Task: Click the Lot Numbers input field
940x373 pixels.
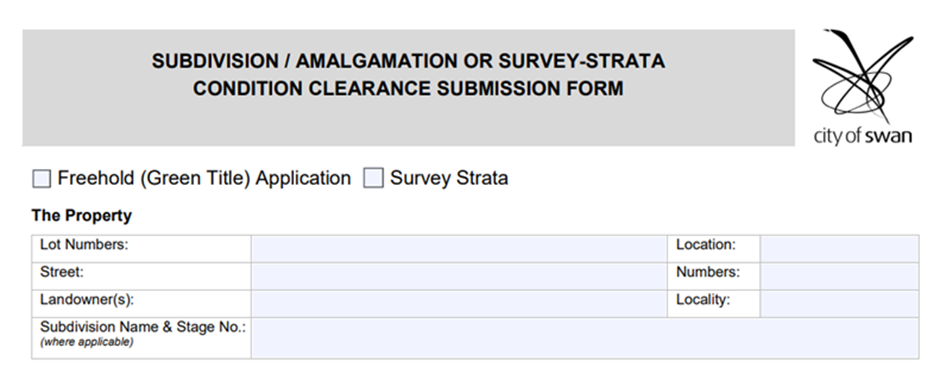Action: point(459,249)
